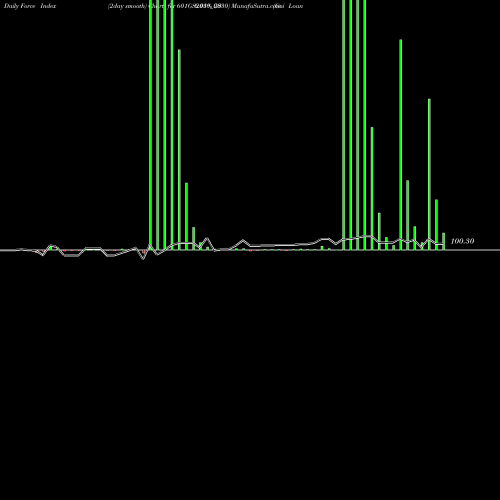Click the '(2day smooth)' header text
The height and width of the screenshot is (500, 500).
coord(127,6)
